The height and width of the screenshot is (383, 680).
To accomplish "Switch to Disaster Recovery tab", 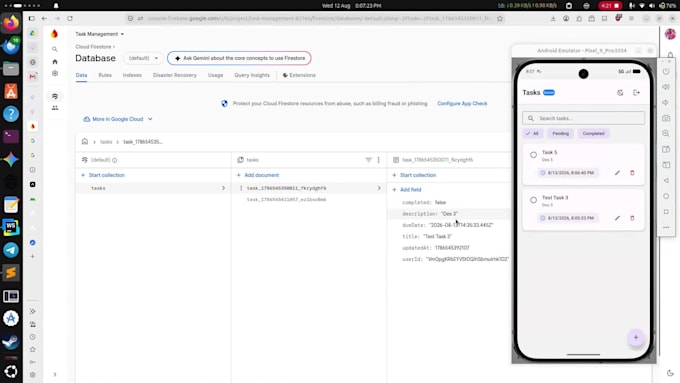I will tap(175, 75).
